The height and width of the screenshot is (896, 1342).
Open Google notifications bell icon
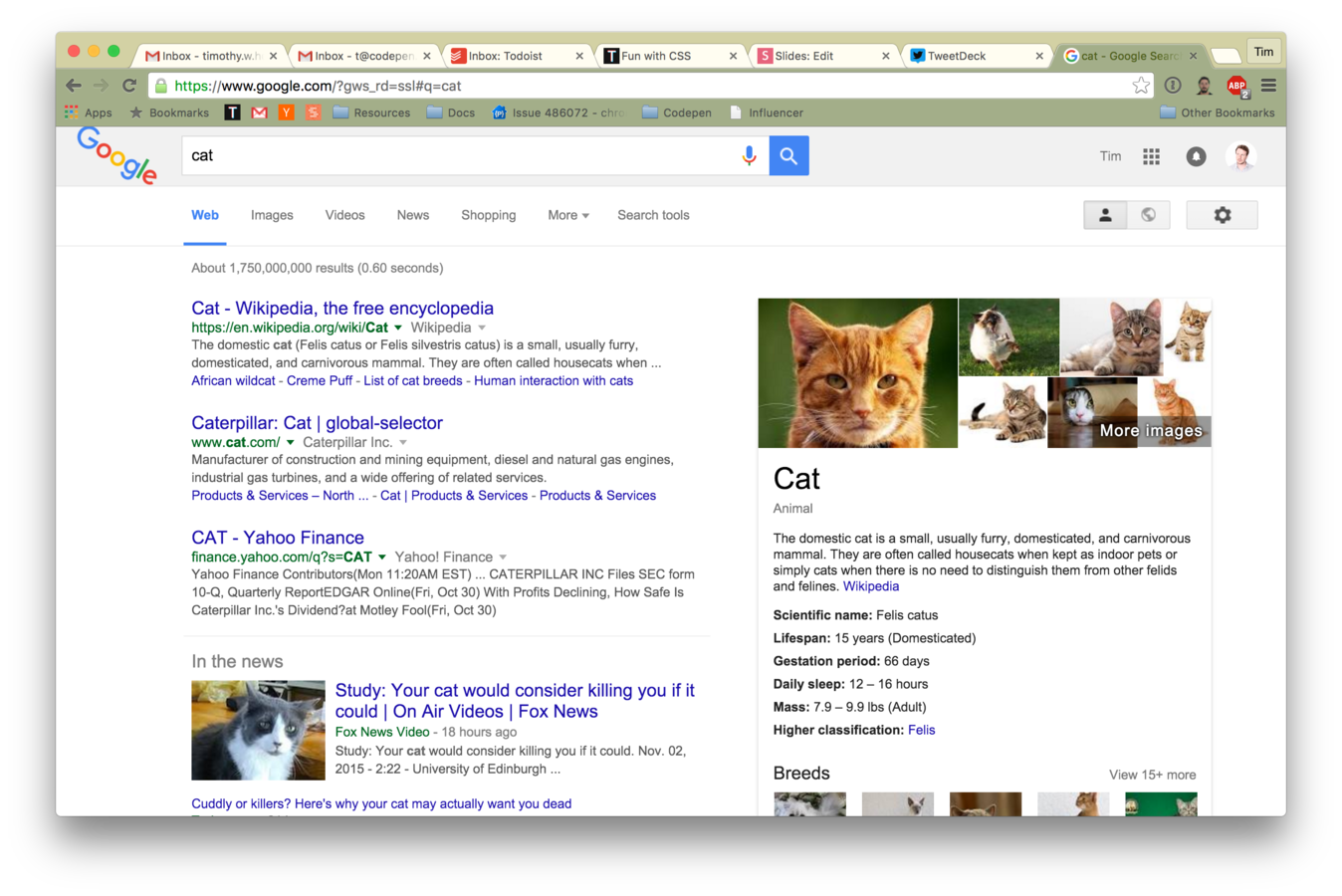pos(1196,156)
